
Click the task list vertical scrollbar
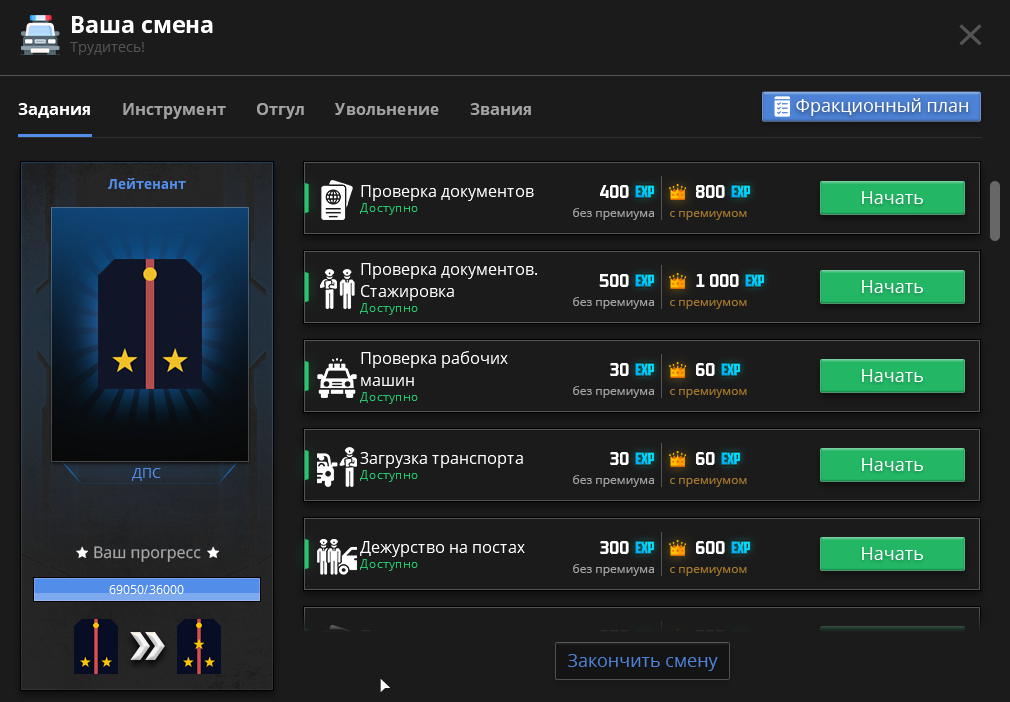pyautogui.click(x=994, y=210)
